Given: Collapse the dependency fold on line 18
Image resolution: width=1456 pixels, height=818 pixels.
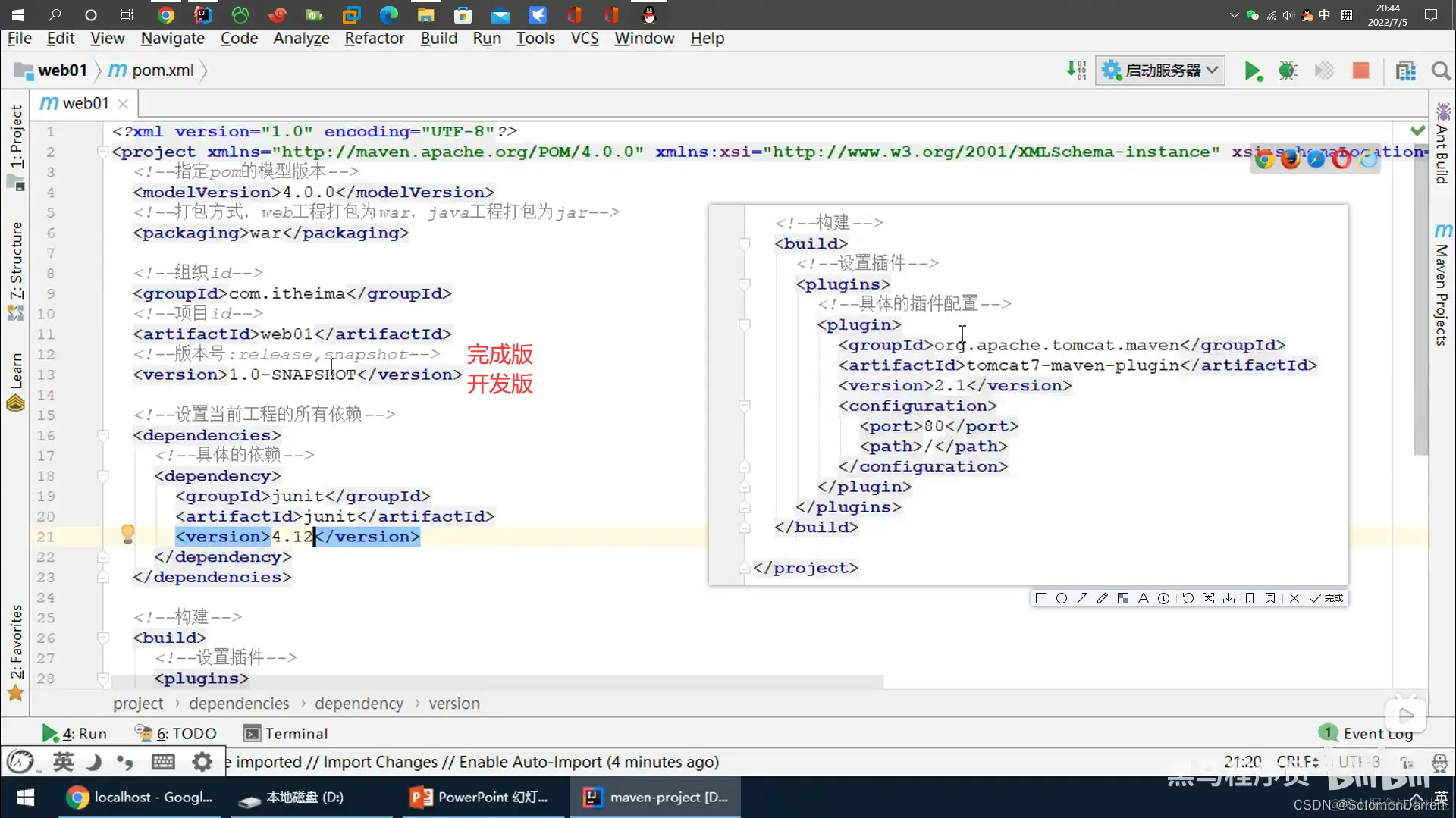Looking at the screenshot, I should tap(102, 476).
